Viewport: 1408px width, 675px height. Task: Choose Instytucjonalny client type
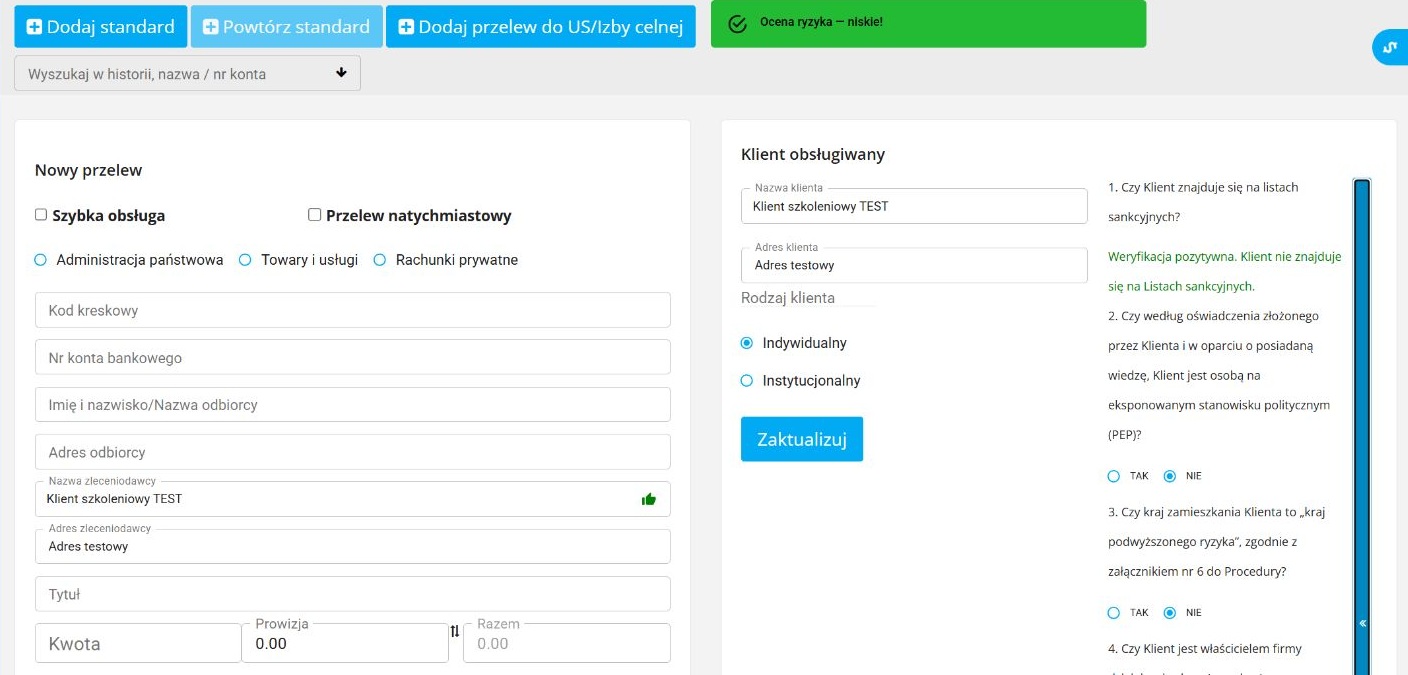(x=746, y=381)
